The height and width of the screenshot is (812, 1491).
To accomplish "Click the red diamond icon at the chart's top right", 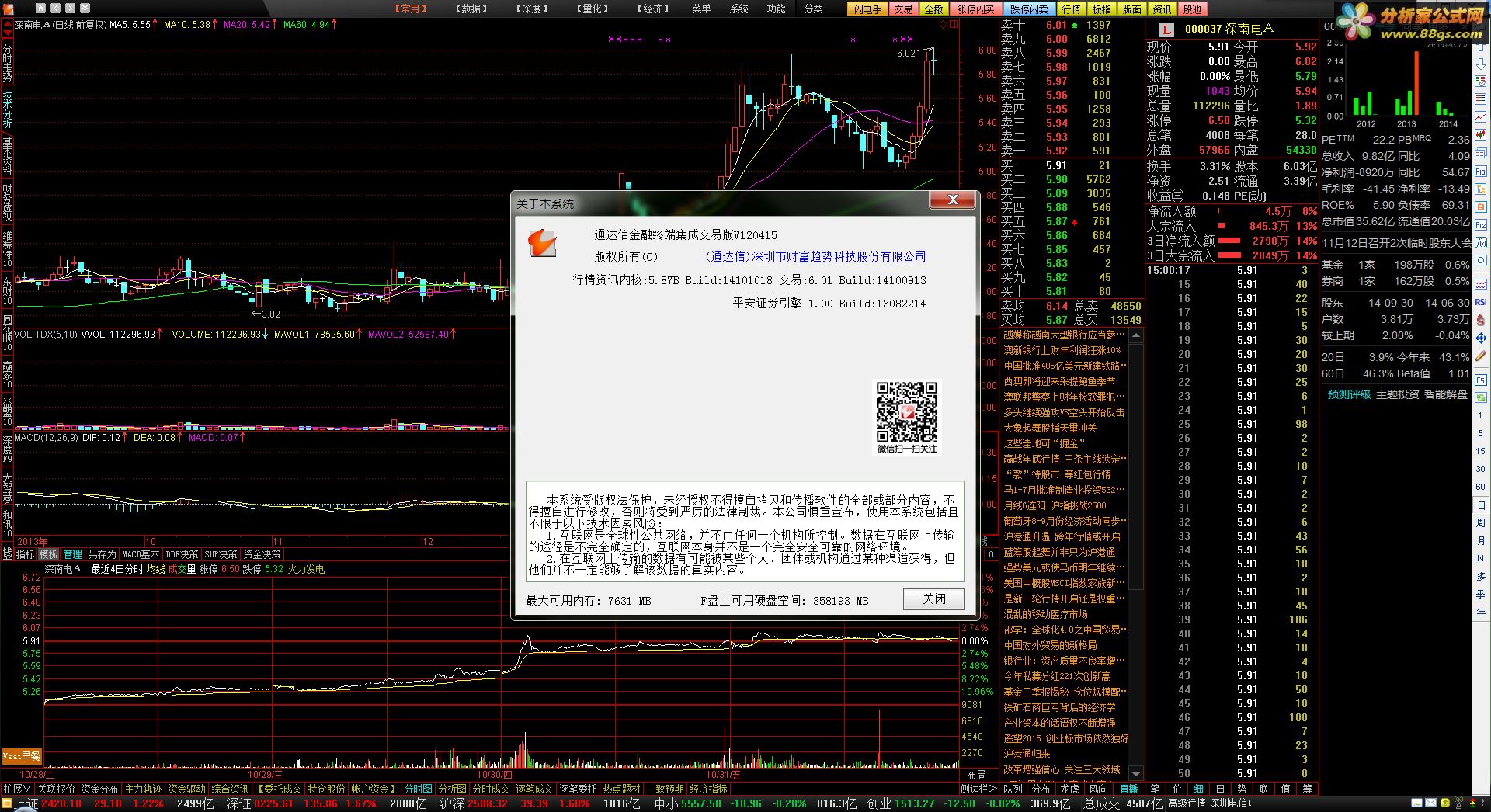I will (x=944, y=25).
